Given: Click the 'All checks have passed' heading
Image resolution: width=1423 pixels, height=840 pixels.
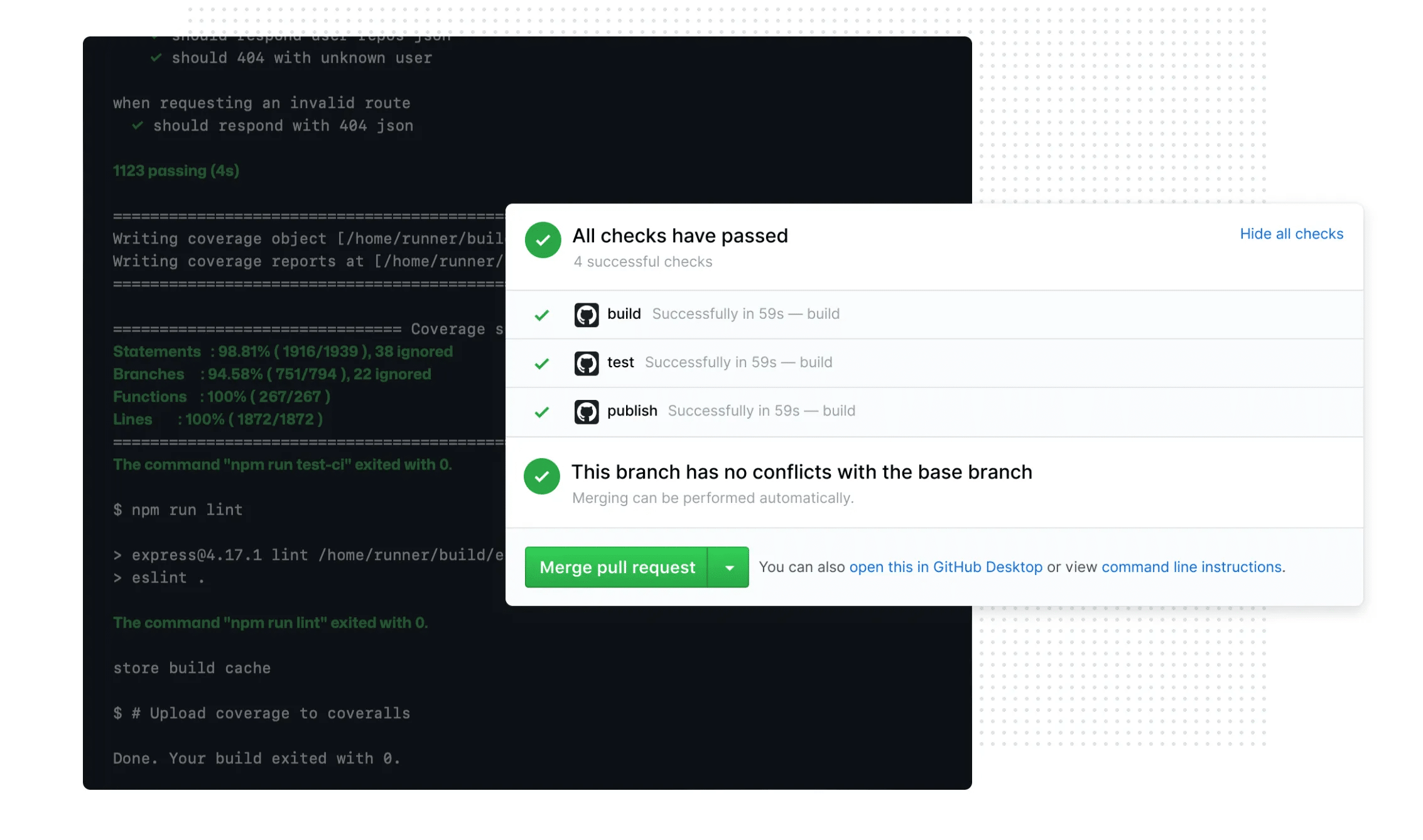Looking at the screenshot, I should [680, 235].
